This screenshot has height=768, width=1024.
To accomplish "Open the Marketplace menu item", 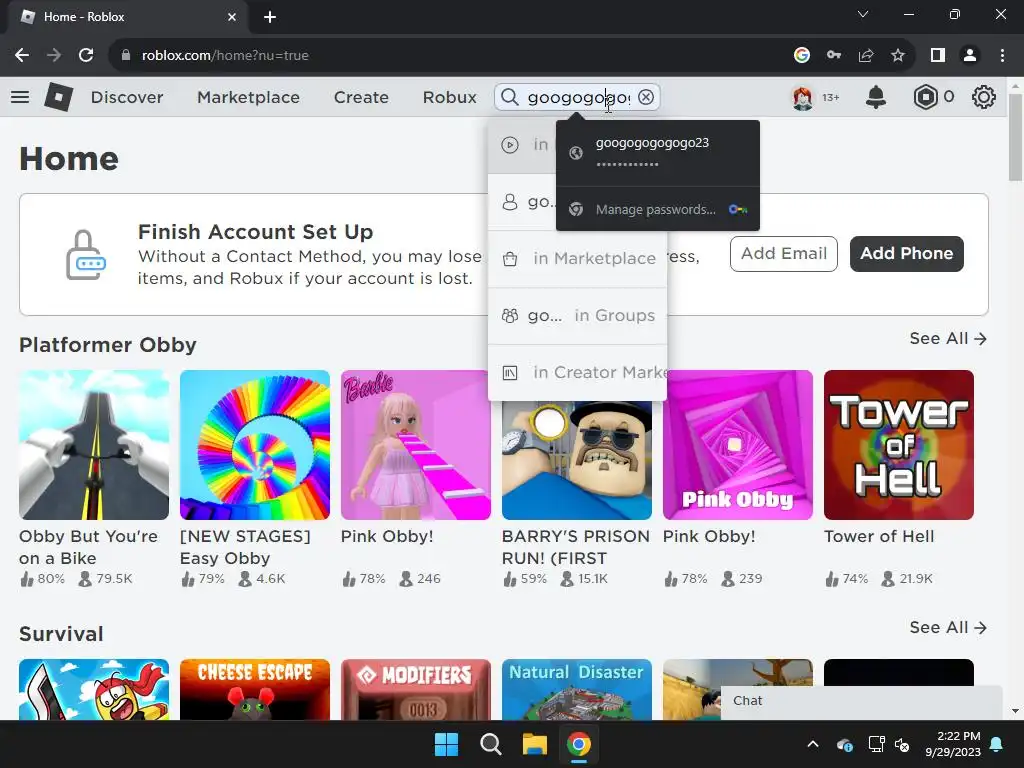I will (248, 97).
